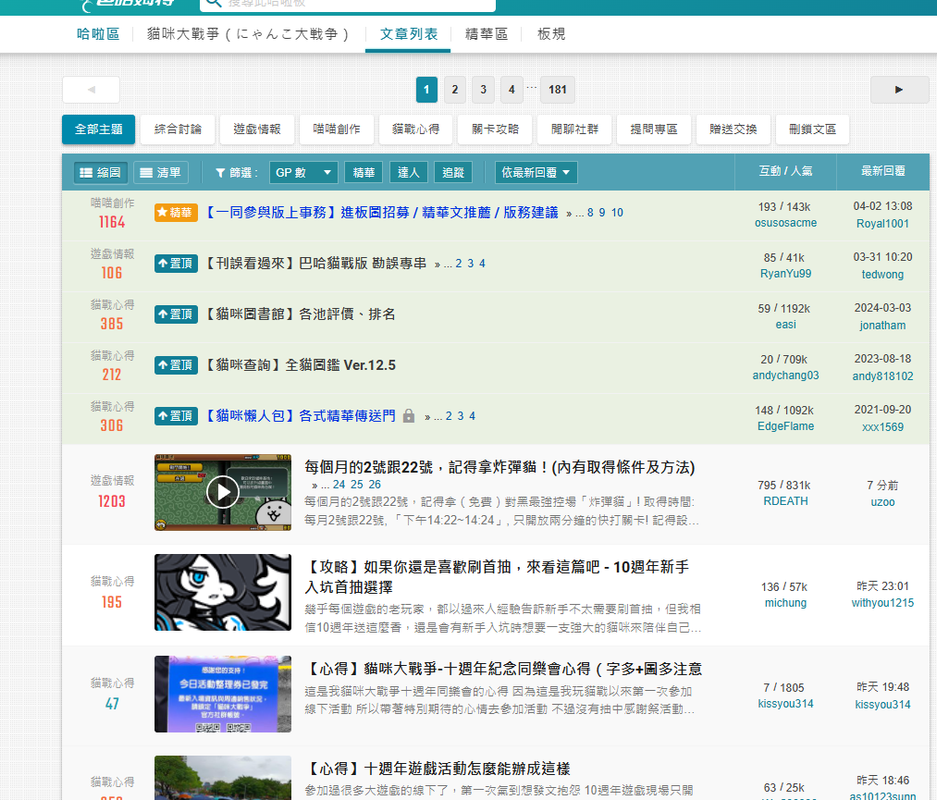Open latest replier Royal1001 profile
The image size is (937, 800).
pyautogui.click(x=883, y=223)
